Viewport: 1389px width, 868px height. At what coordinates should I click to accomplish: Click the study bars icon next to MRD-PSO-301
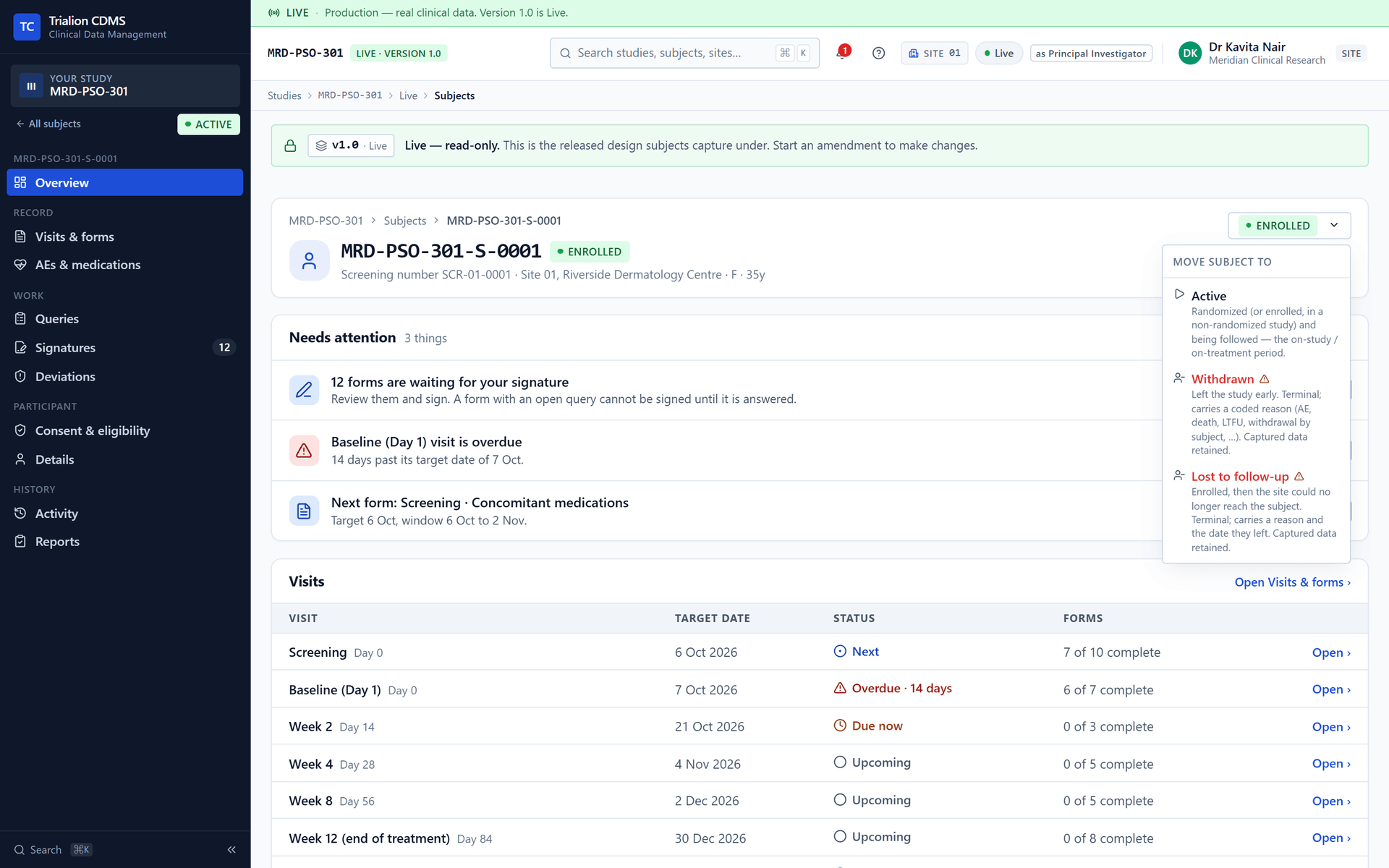31,85
